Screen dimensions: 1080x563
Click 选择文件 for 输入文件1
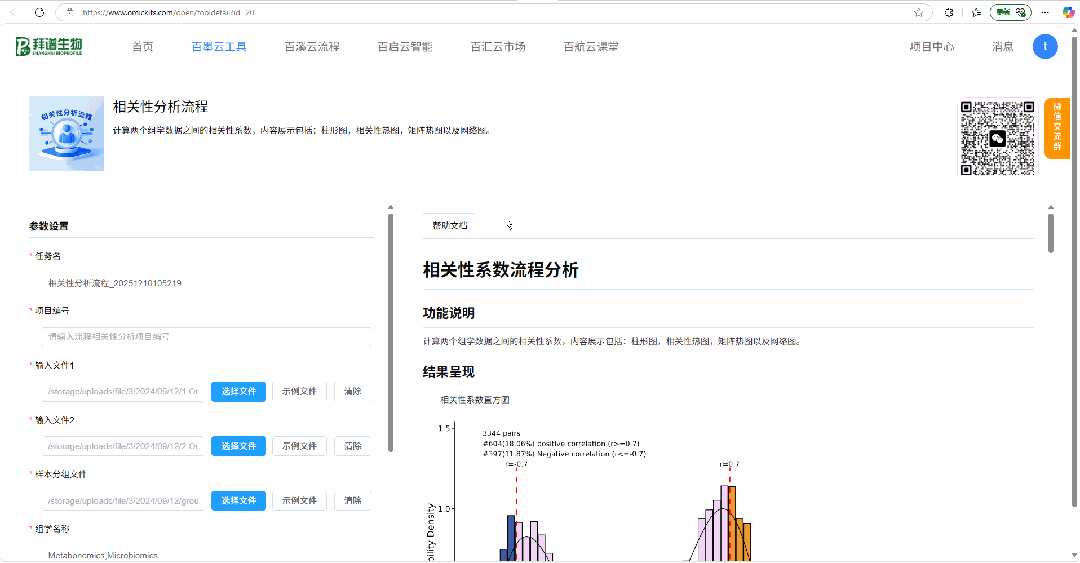tap(238, 391)
